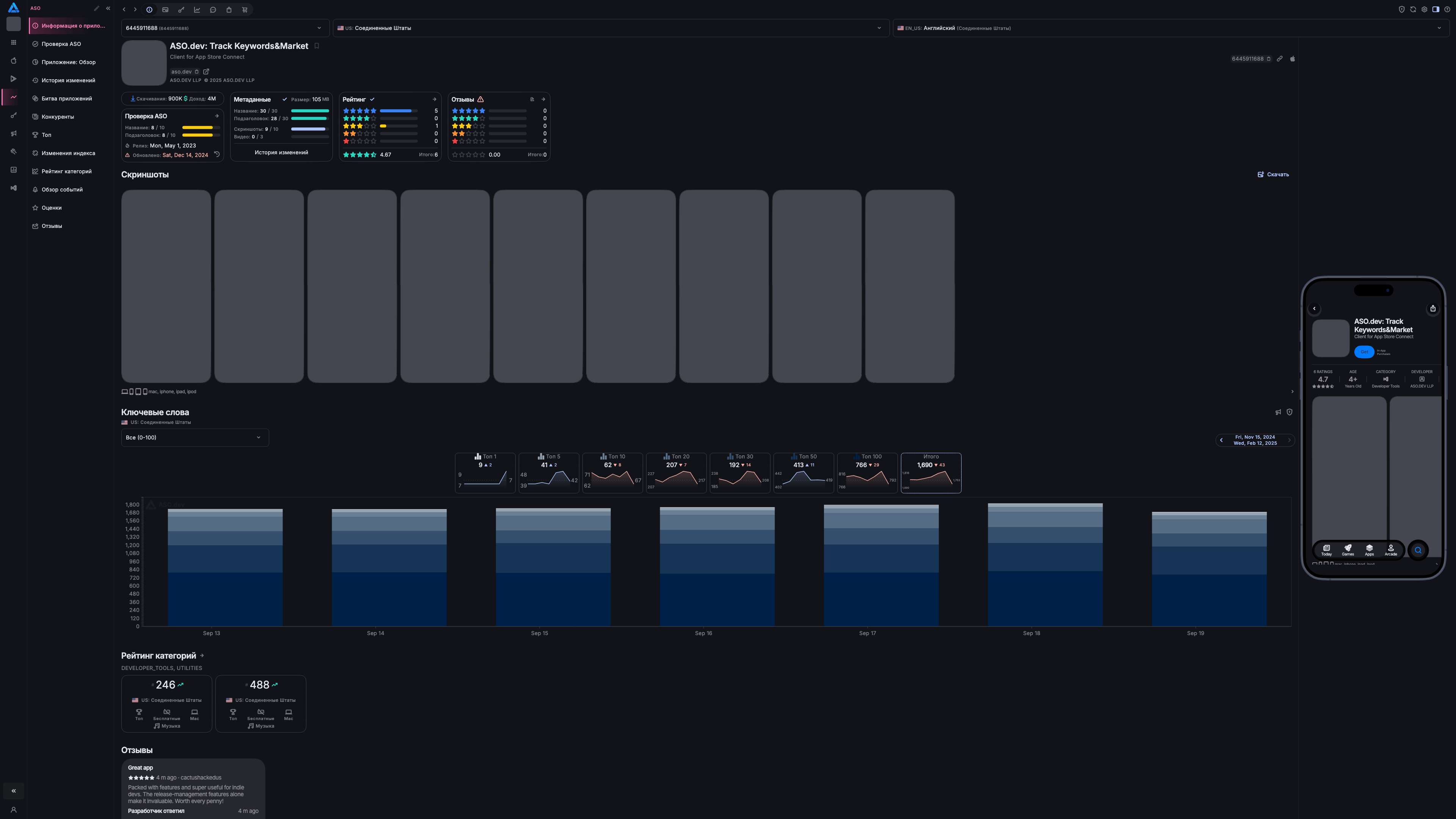The image size is (1456, 819).
Task: Open Проверка ASO in the sidebar
Action: point(71,44)
